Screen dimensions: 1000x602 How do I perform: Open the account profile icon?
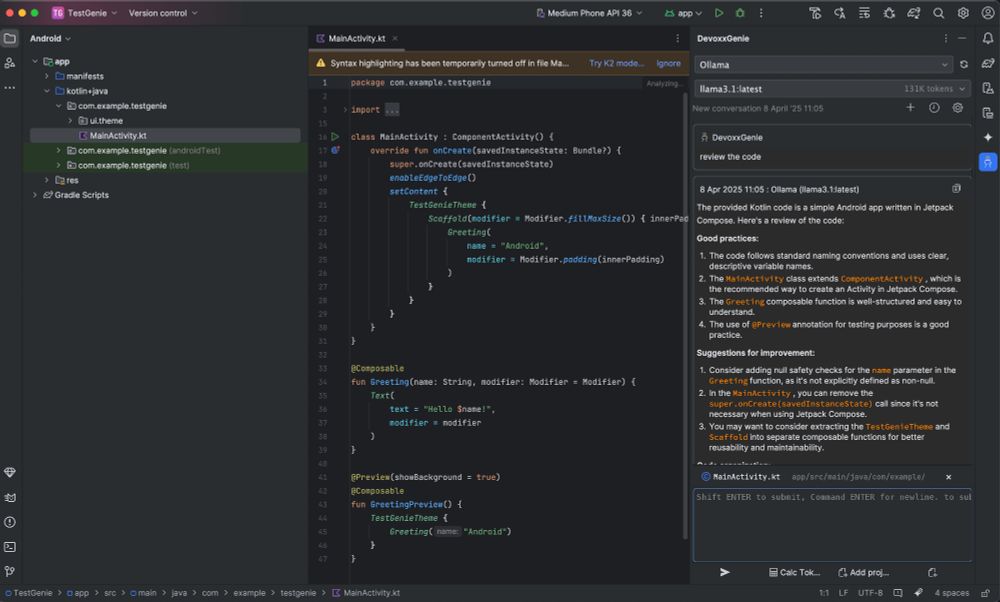(988, 13)
